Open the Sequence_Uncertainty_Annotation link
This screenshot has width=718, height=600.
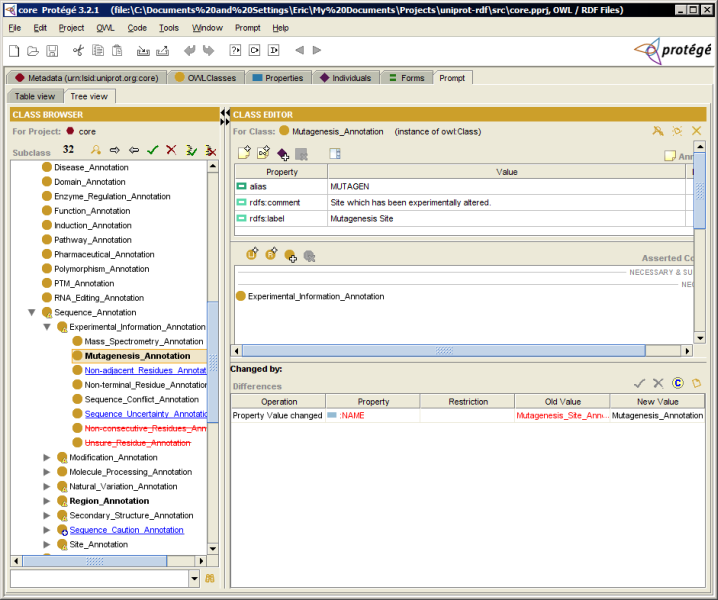click(x=146, y=414)
